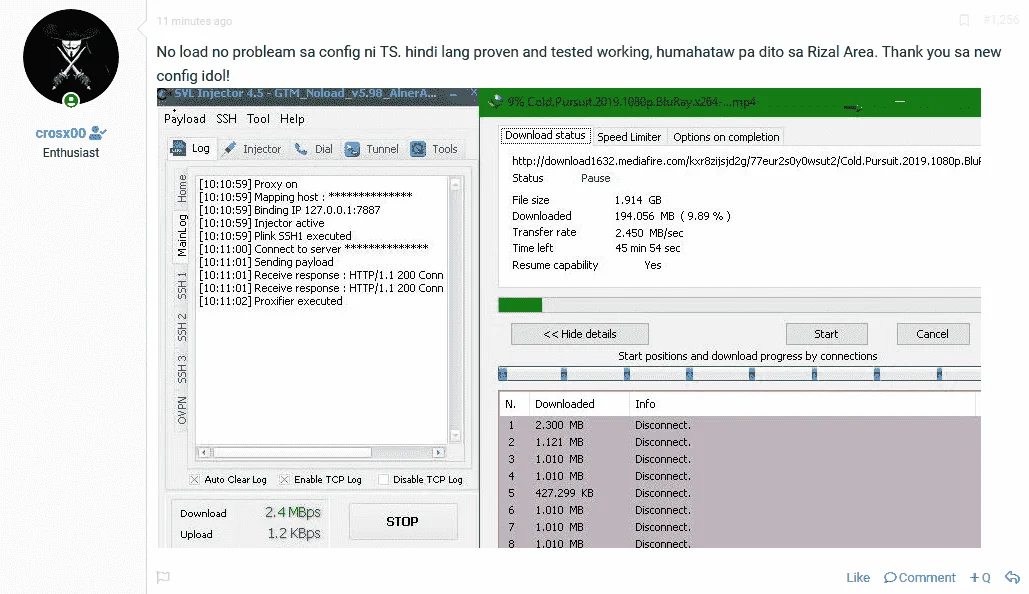Open the SSH menu

[x=226, y=119]
